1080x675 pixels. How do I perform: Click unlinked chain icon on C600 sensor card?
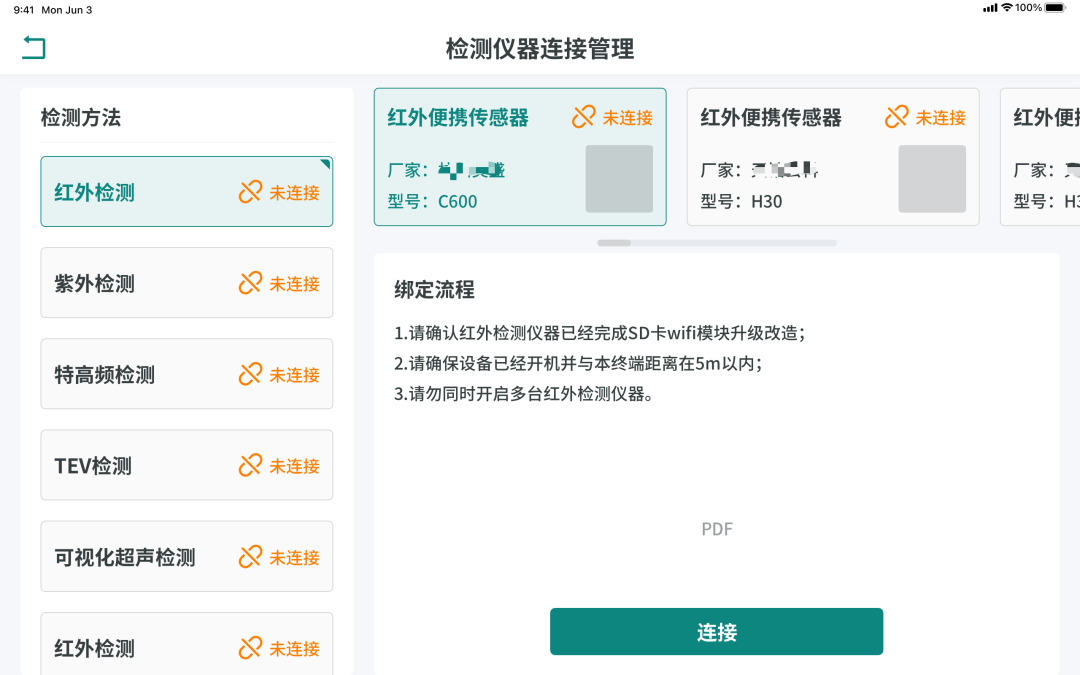(583, 117)
